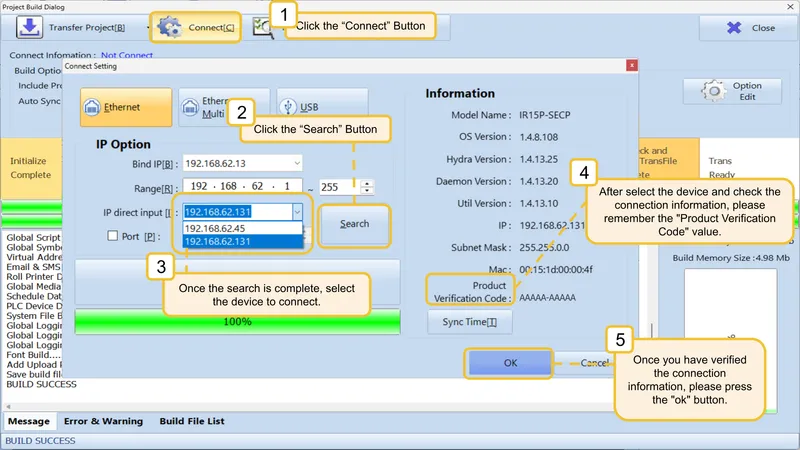Open the Build File List tab
800x450 pixels.
tap(192, 421)
